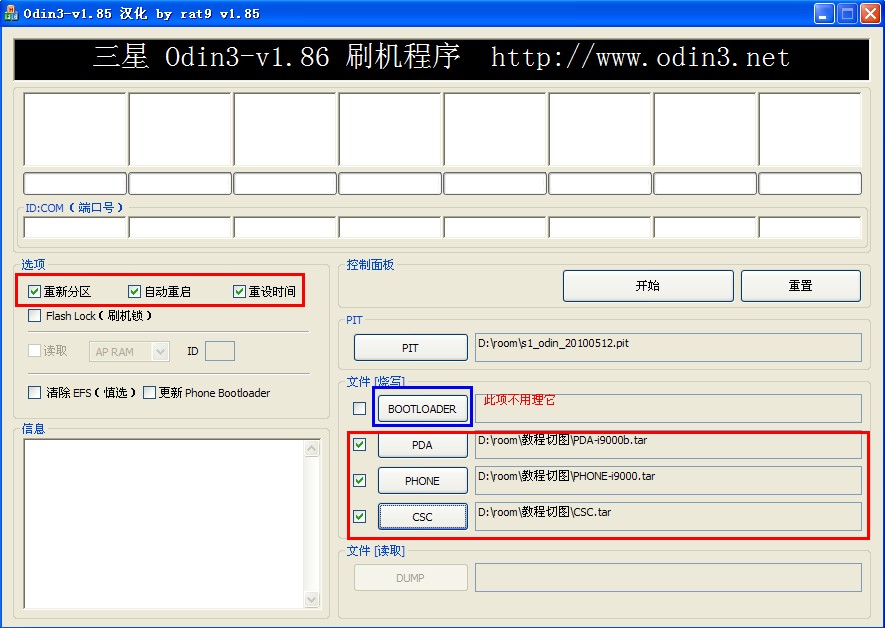Click the 开始 start button
This screenshot has width=885, height=628.
point(648,286)
